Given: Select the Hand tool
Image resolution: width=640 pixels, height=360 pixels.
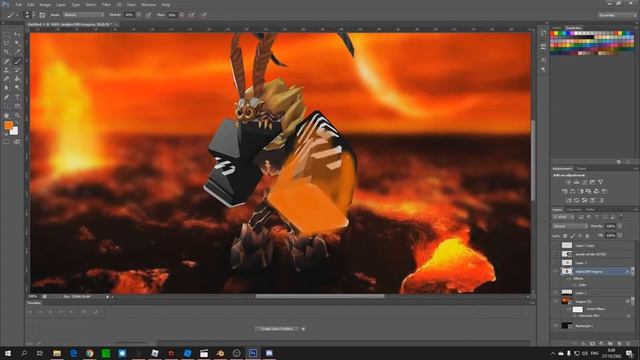Looking at the screenshot, I should pos(7,116).
